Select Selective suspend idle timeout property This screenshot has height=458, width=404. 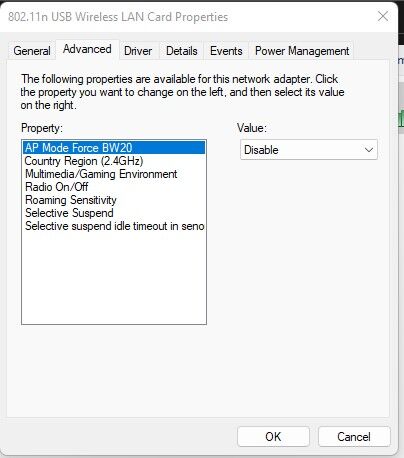pos(114,226)
